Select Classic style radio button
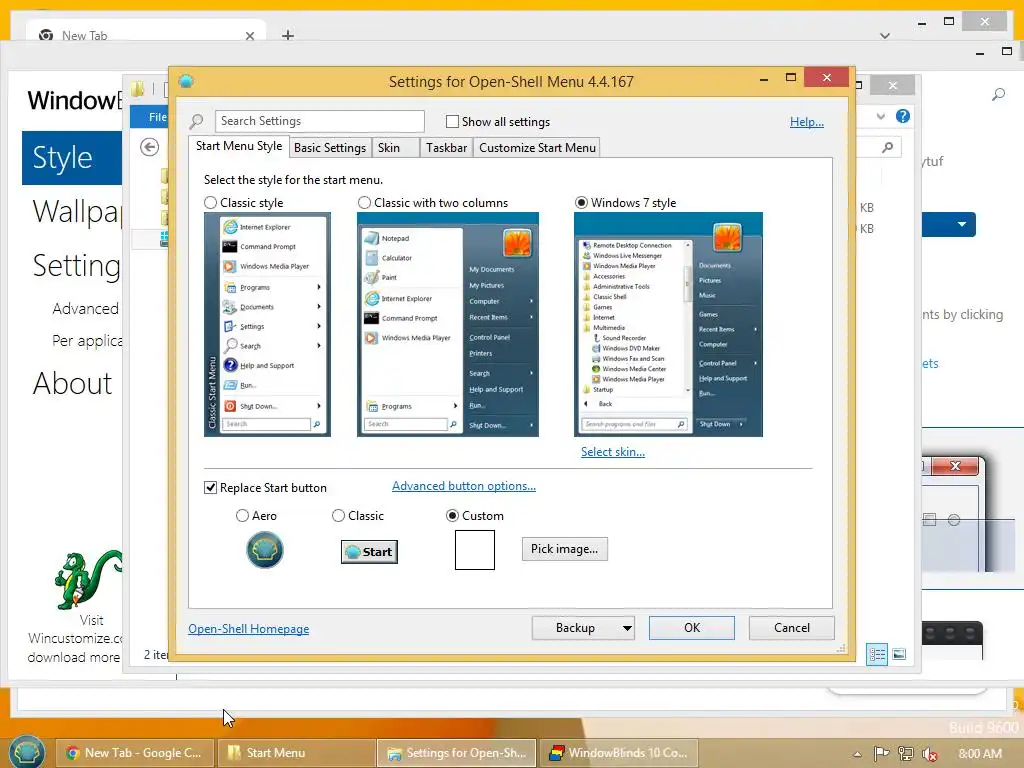Viewport: 1024px width, 768px height. click(210, 202)
